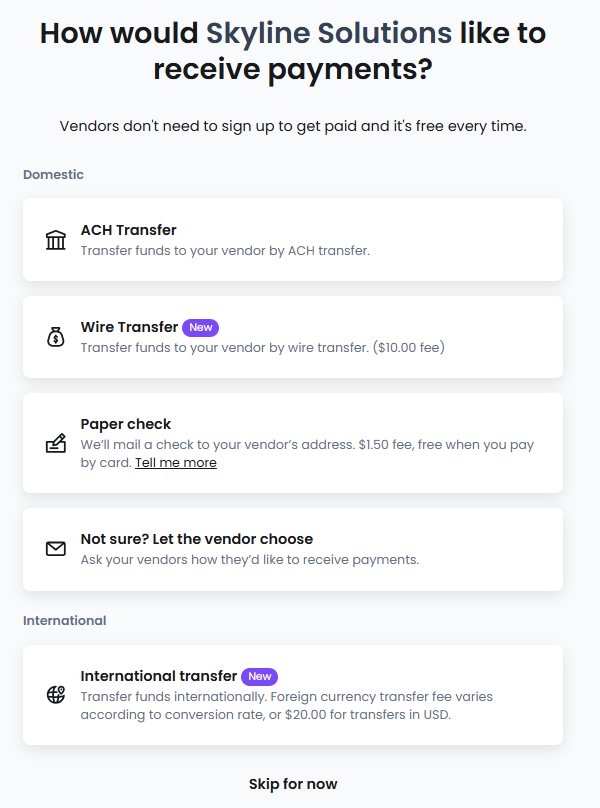Click the wire transfer $10.00 fee description
This screenshot has width=600, height=808.
pos(262,347)
